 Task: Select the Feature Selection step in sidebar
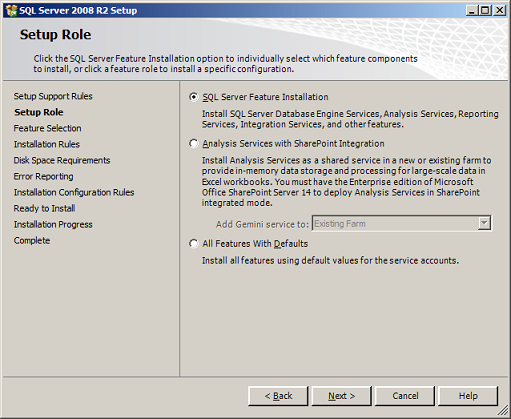(47, 128)
